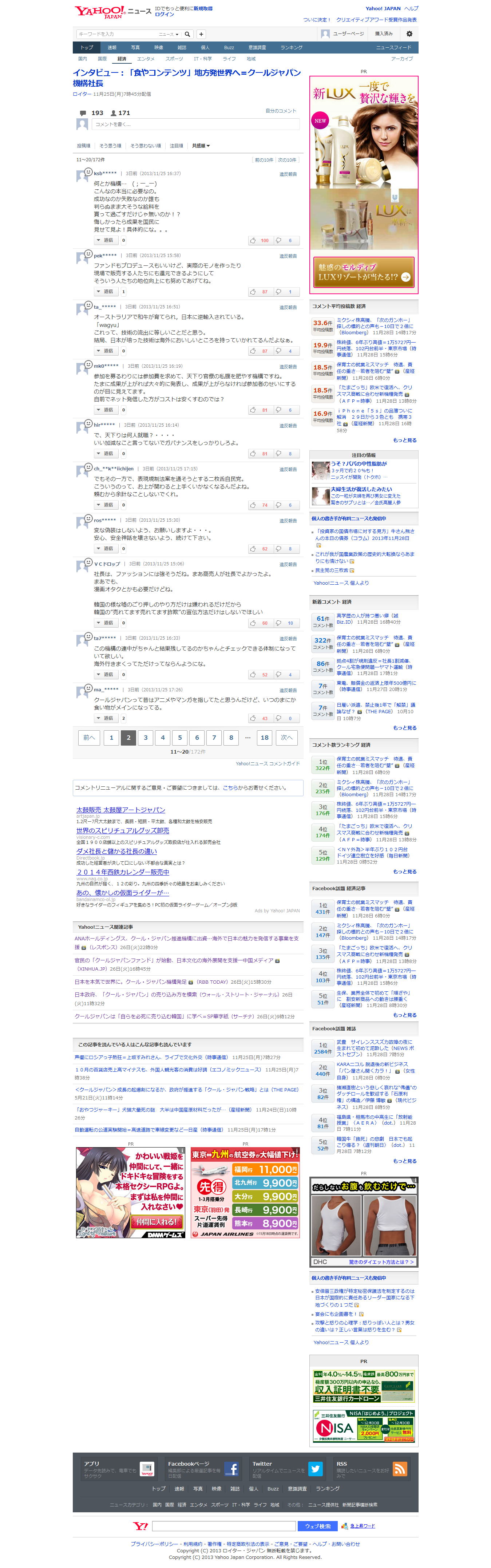Click thumbs-up on hir***** comment
491x1568 pixels.
(253, 454)
